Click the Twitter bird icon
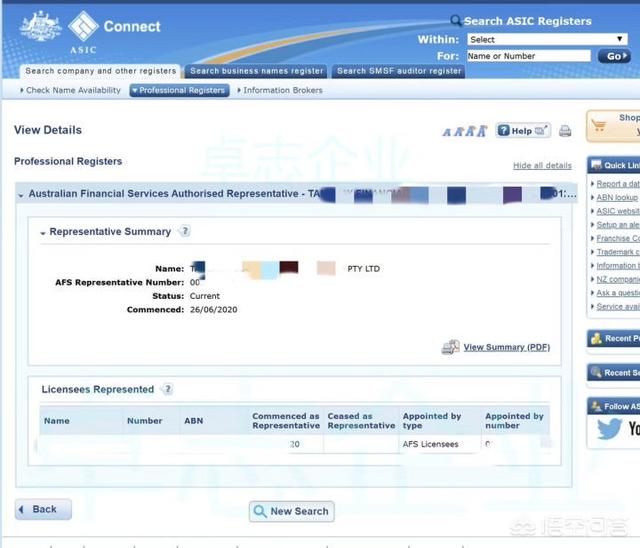This screenshot has width=640, height=548. [x=609, y=429]
